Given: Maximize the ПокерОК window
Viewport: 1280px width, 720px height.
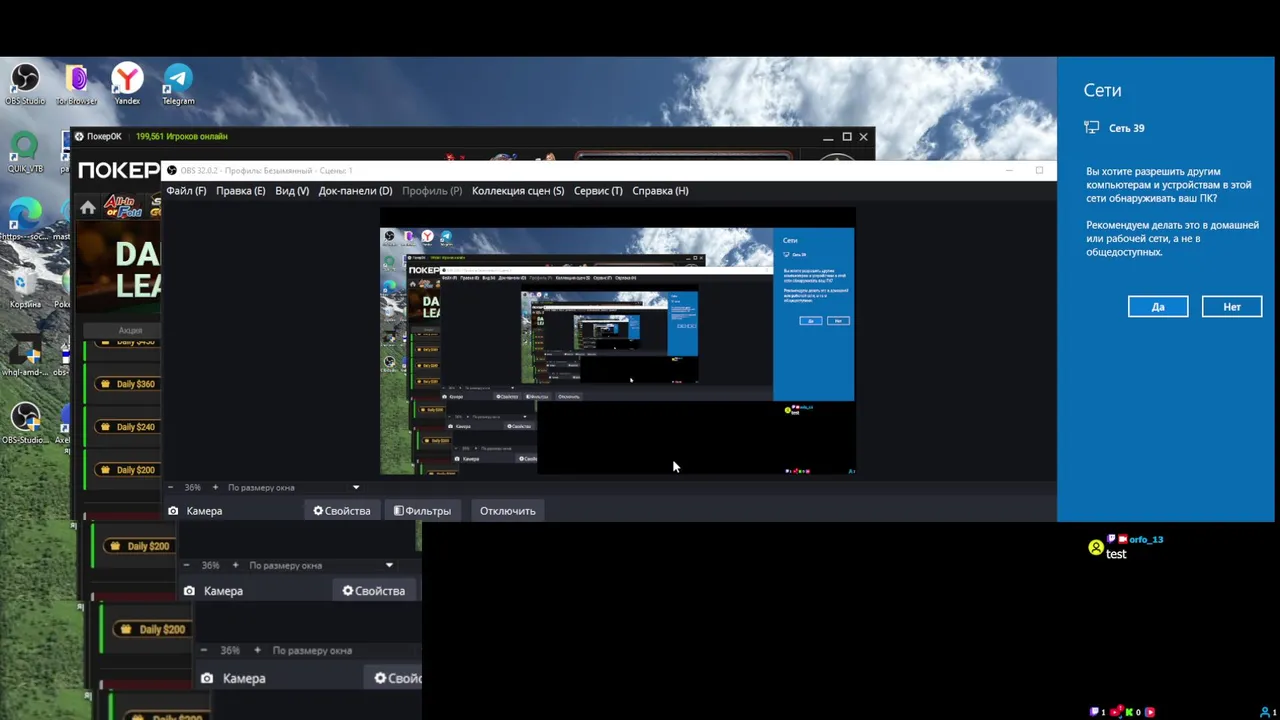Looking at the screenshot, I should (x=846, y=136).
